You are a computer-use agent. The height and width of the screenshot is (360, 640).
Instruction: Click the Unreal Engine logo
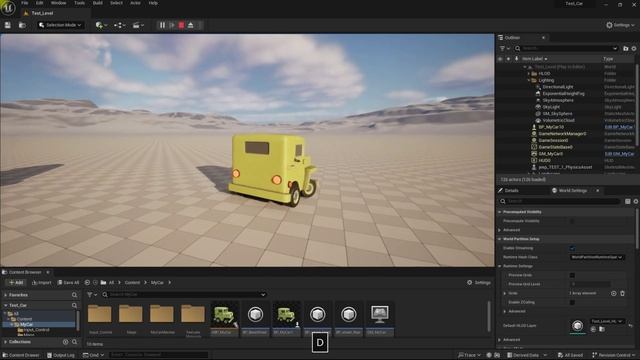(x=8, y=8)
